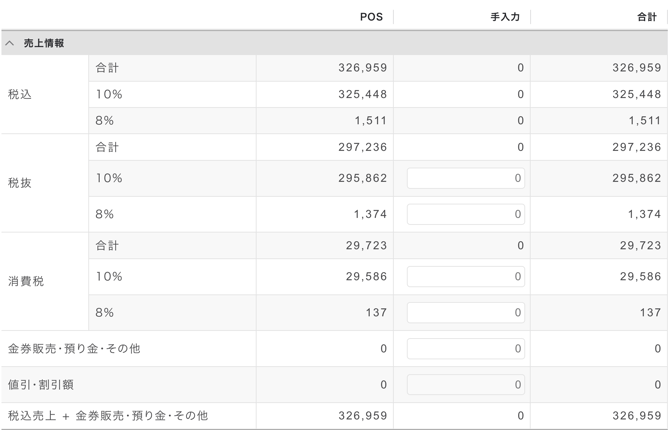670x430 pixels.
Task: Select the 税込 row label
Action: pos(20,95)
